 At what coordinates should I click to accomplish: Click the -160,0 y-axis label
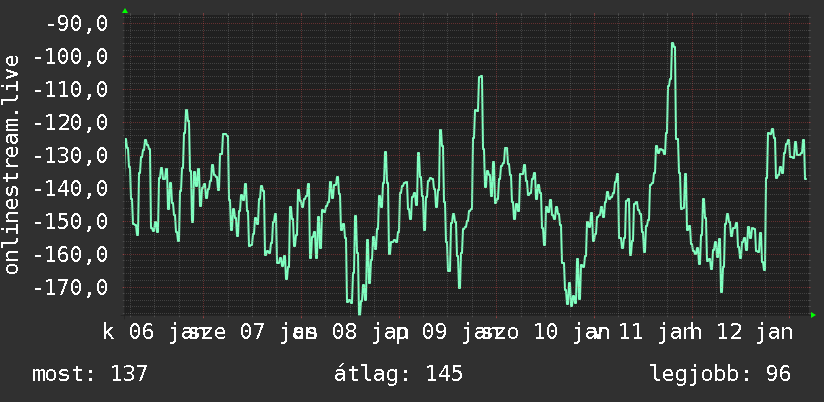(71, 255)
